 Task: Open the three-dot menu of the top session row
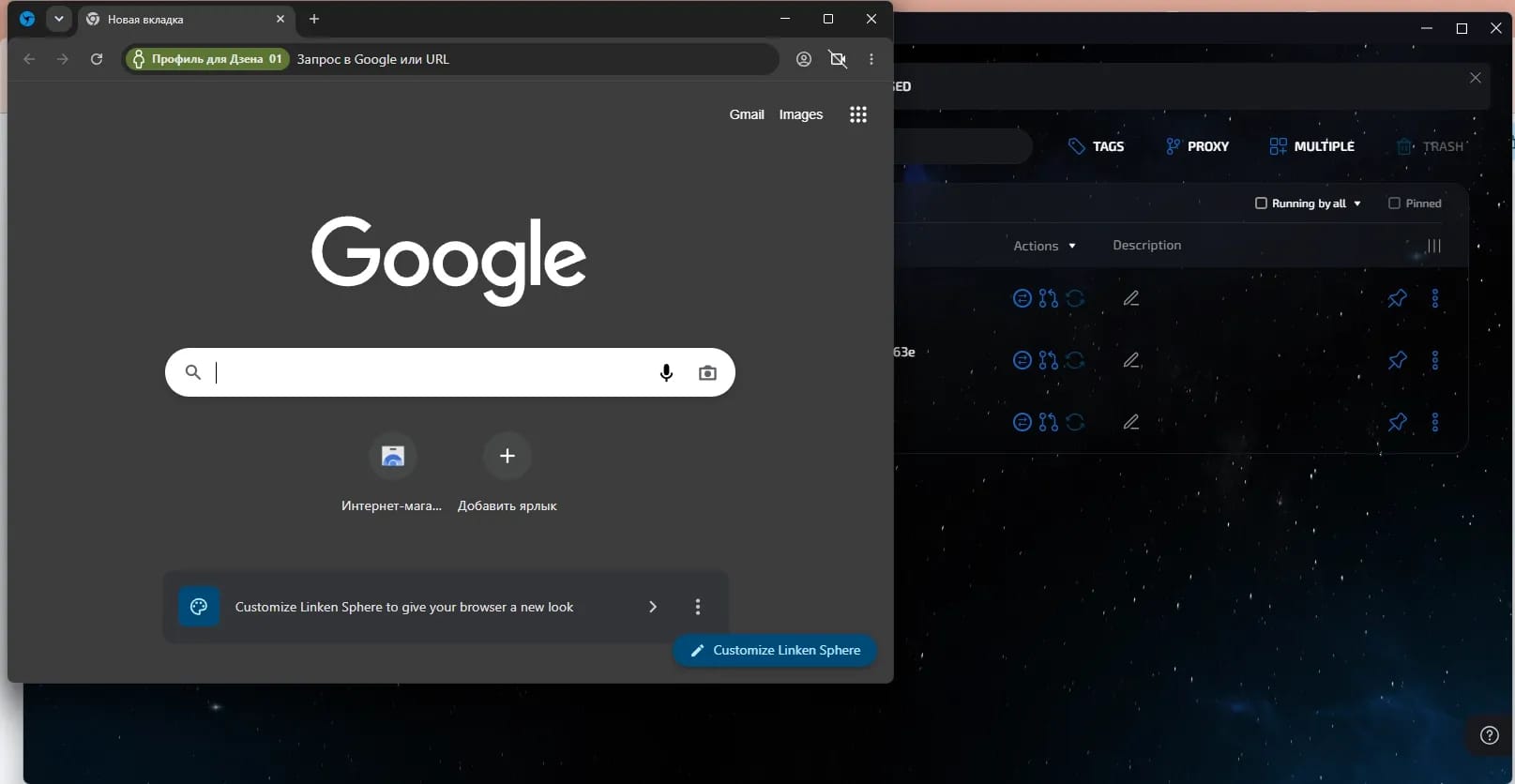[1435, 298]
